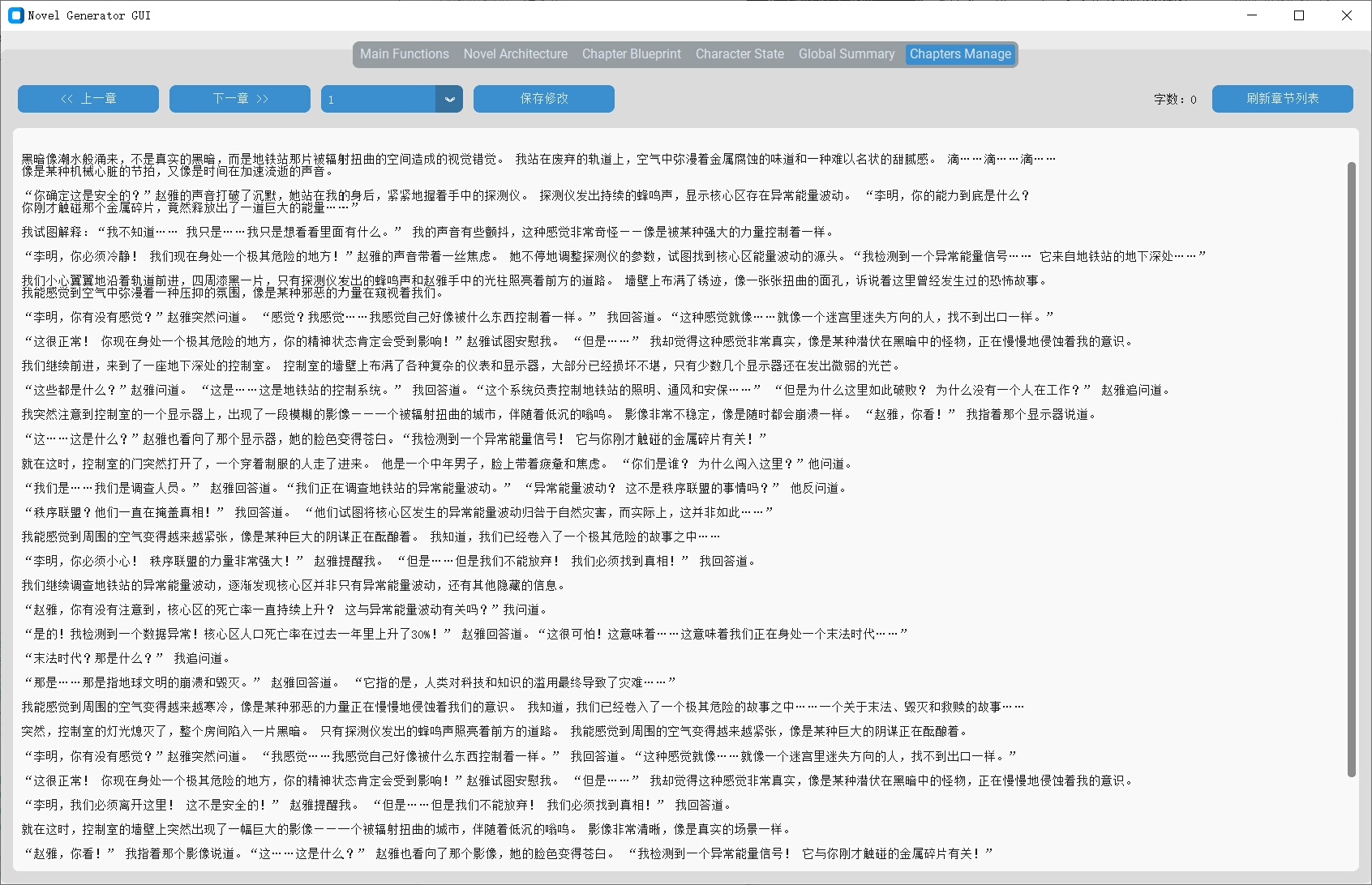Screen dimensions: 1372x885
Task: Click the word count label 字数: 0
Action: (1175, 100)
